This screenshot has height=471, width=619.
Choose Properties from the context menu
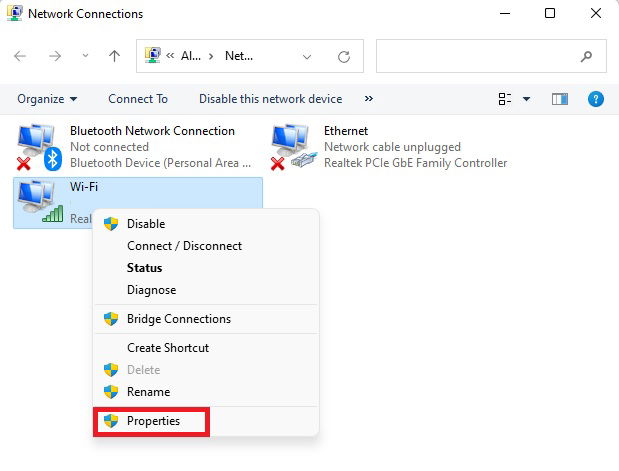[153, 421]
